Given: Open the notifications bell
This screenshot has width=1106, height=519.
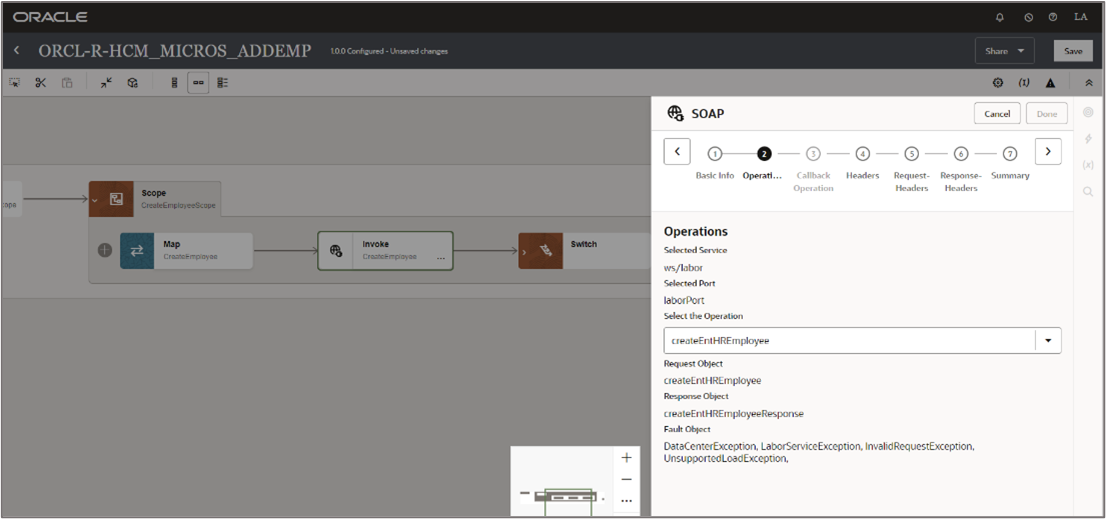Looking at the screenshot, I should point(999,17).
